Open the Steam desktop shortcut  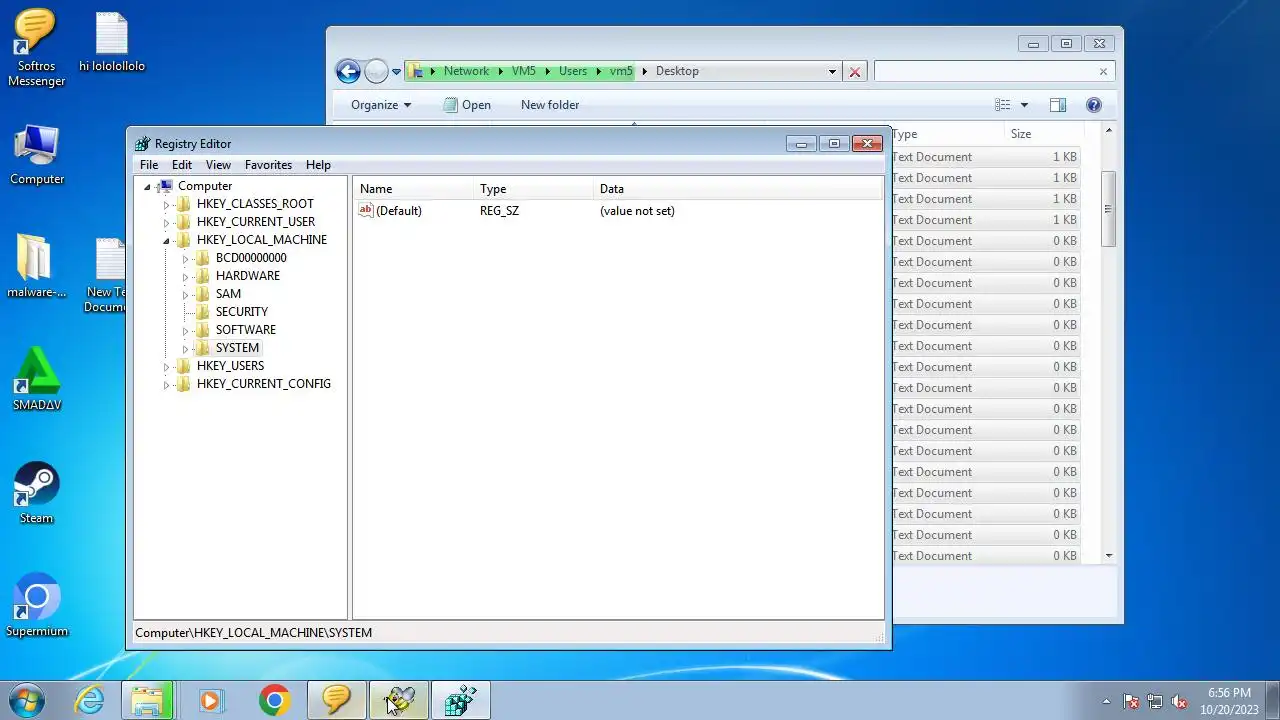point(36,493)
